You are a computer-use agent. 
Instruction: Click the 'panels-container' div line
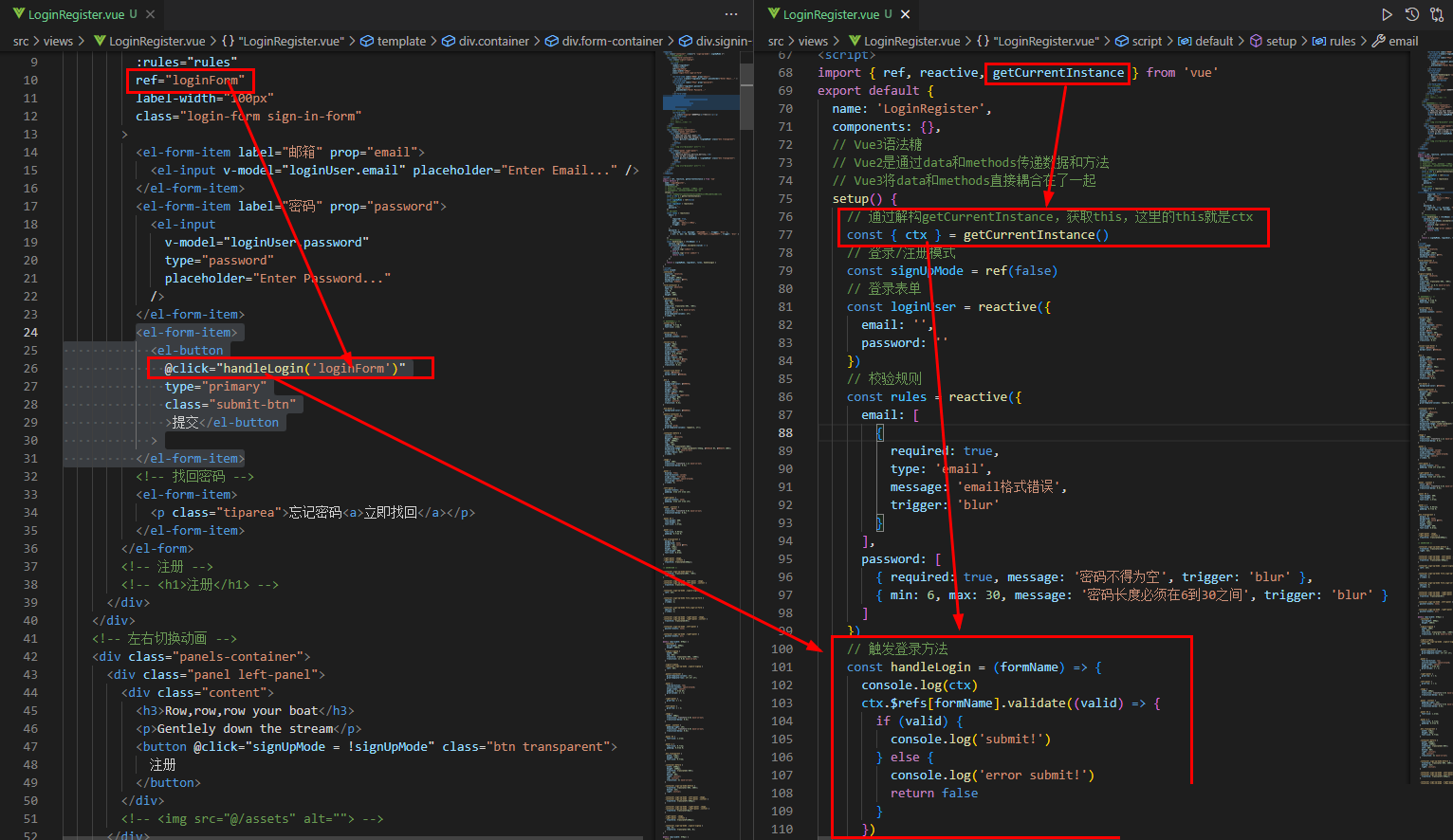[201, 656]
